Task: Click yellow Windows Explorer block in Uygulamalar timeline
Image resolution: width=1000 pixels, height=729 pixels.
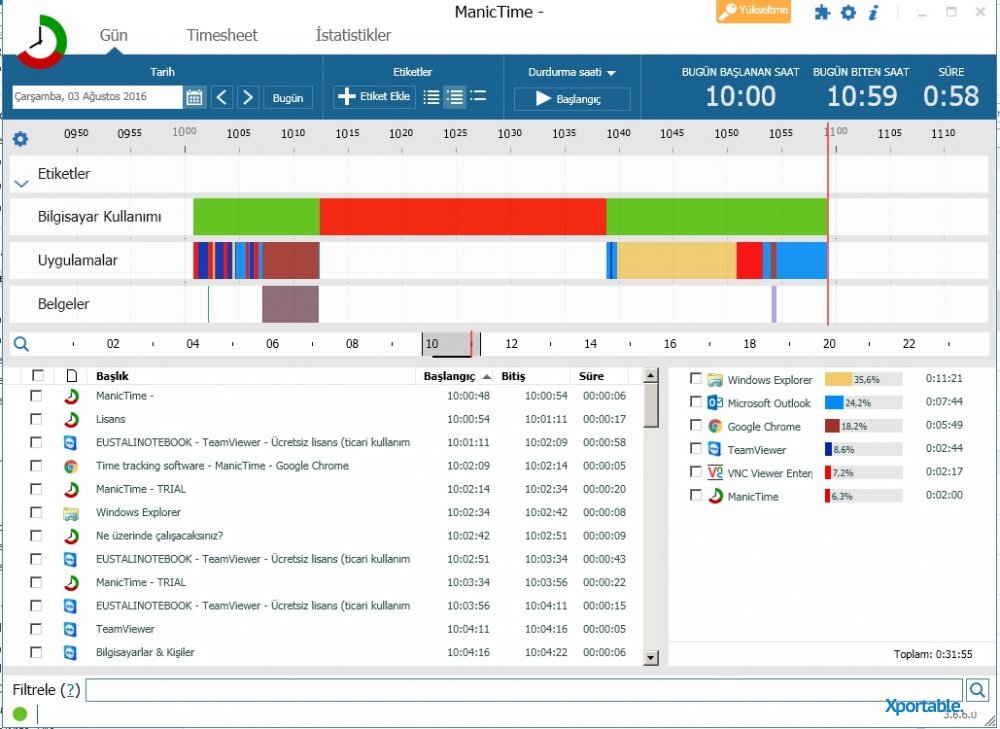Action: pos(677,260)
